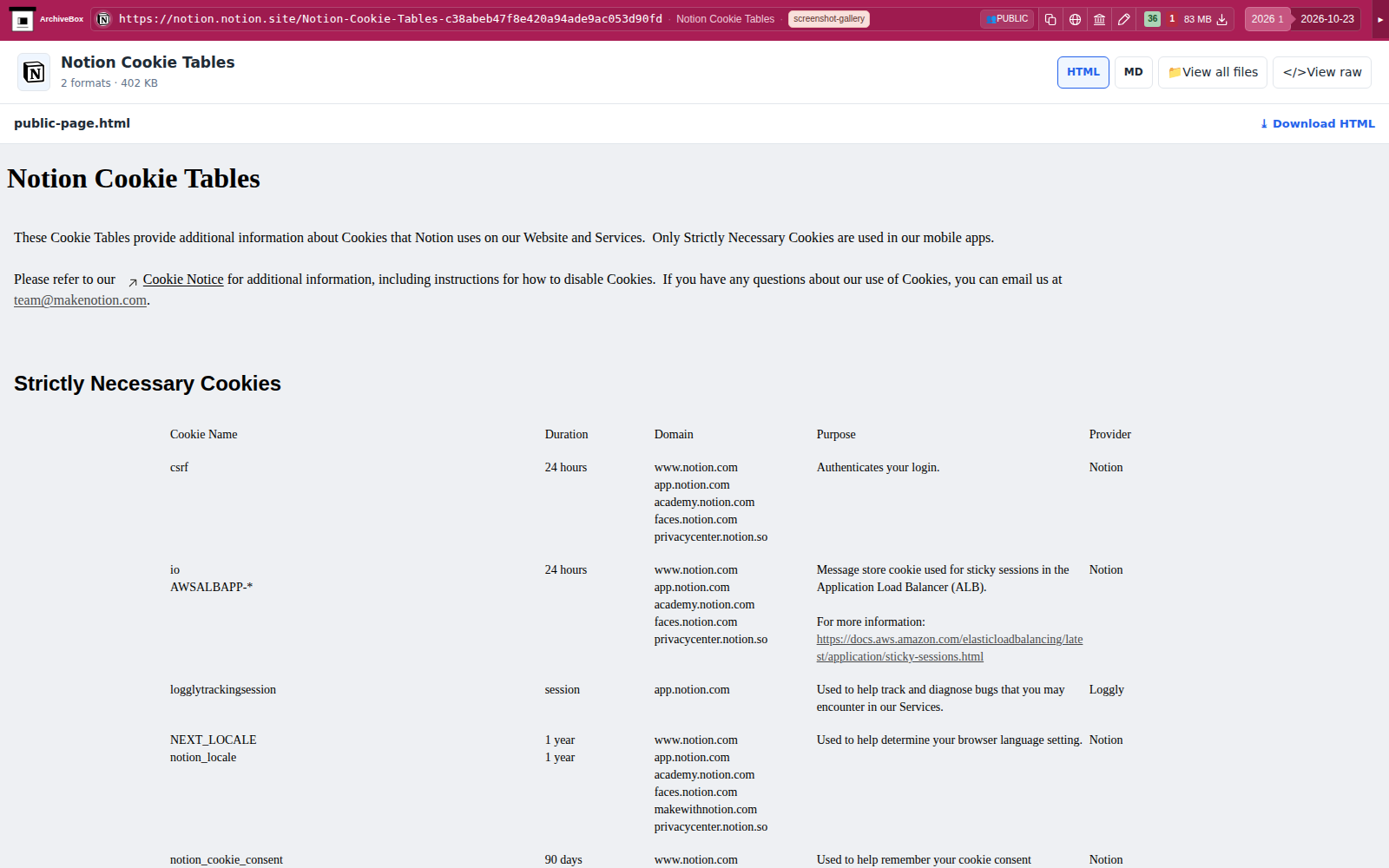The height and width of the screenshot is (868, 1389).
Task: Click the 'logglytrackingsession' cookie name
Action: [223, 689]
